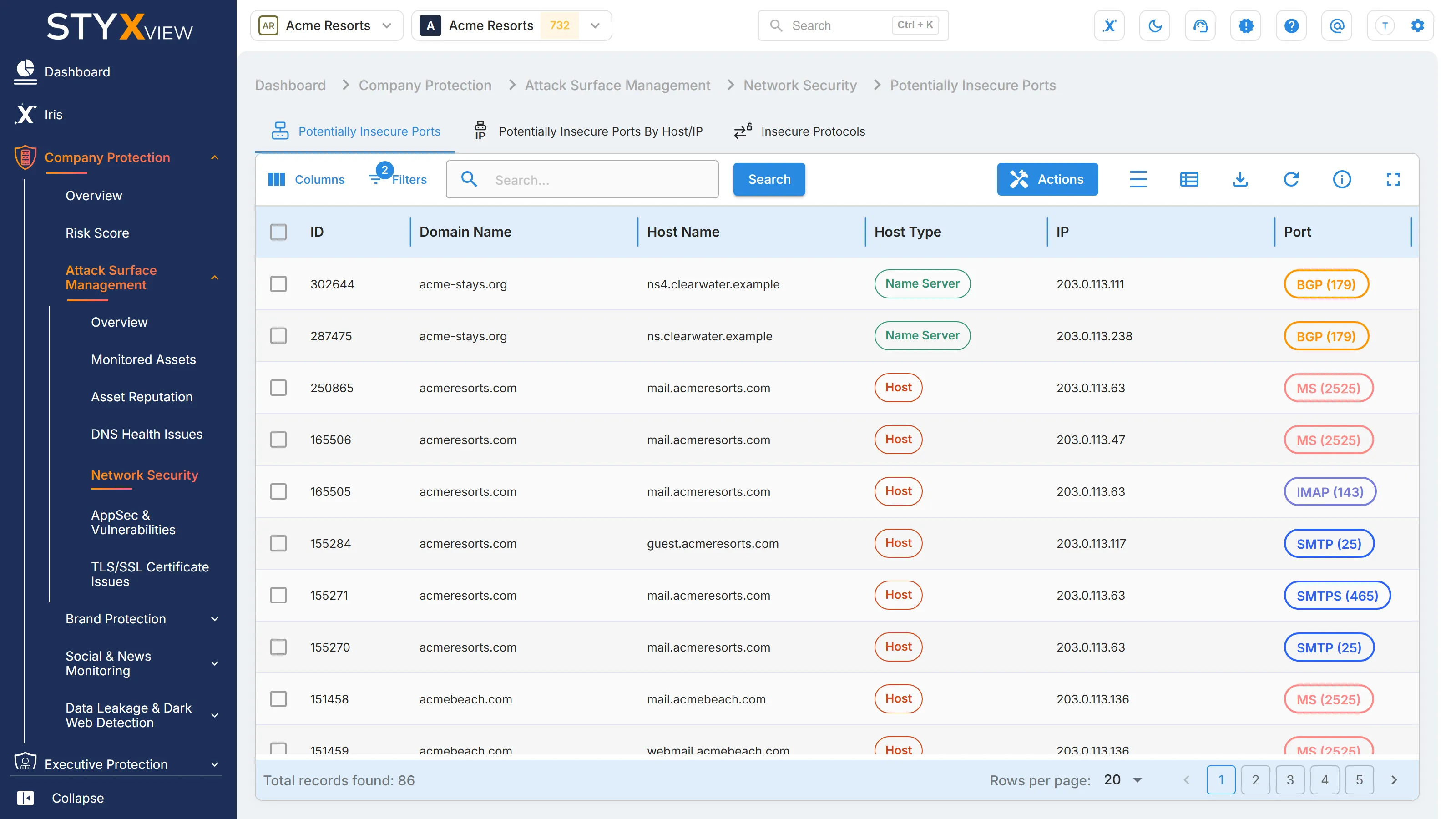Switch table view list icon
This screenshot has height=819, width=1456.
pyautogui.click(x=1188, y=179)
